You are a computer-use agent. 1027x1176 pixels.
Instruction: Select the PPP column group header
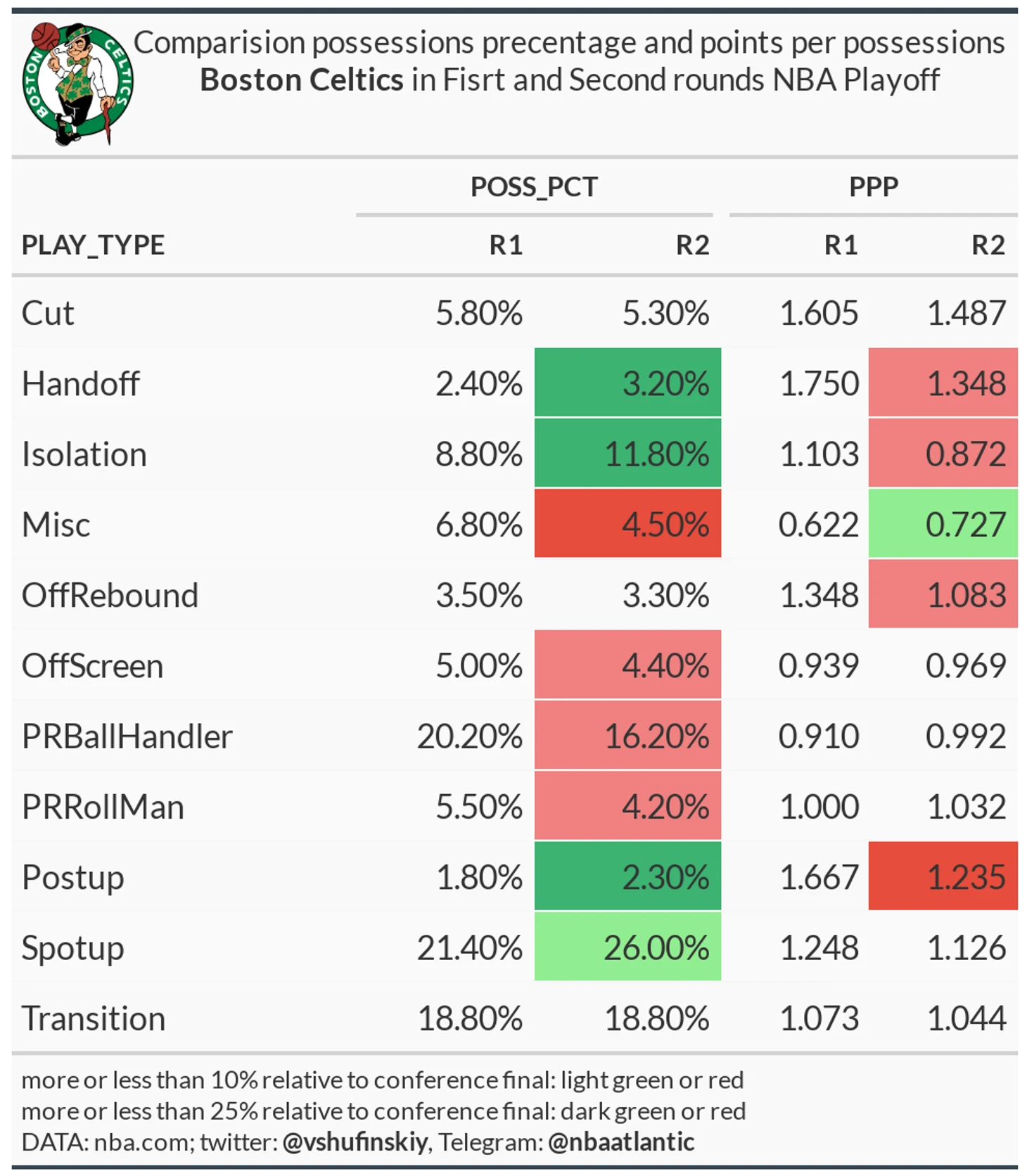tap(873, 187)
